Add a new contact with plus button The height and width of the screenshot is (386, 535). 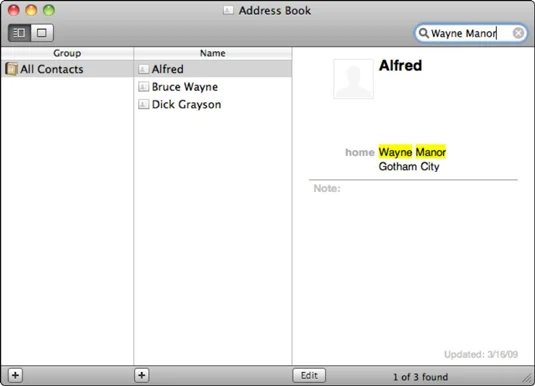[x=142, y=375]
